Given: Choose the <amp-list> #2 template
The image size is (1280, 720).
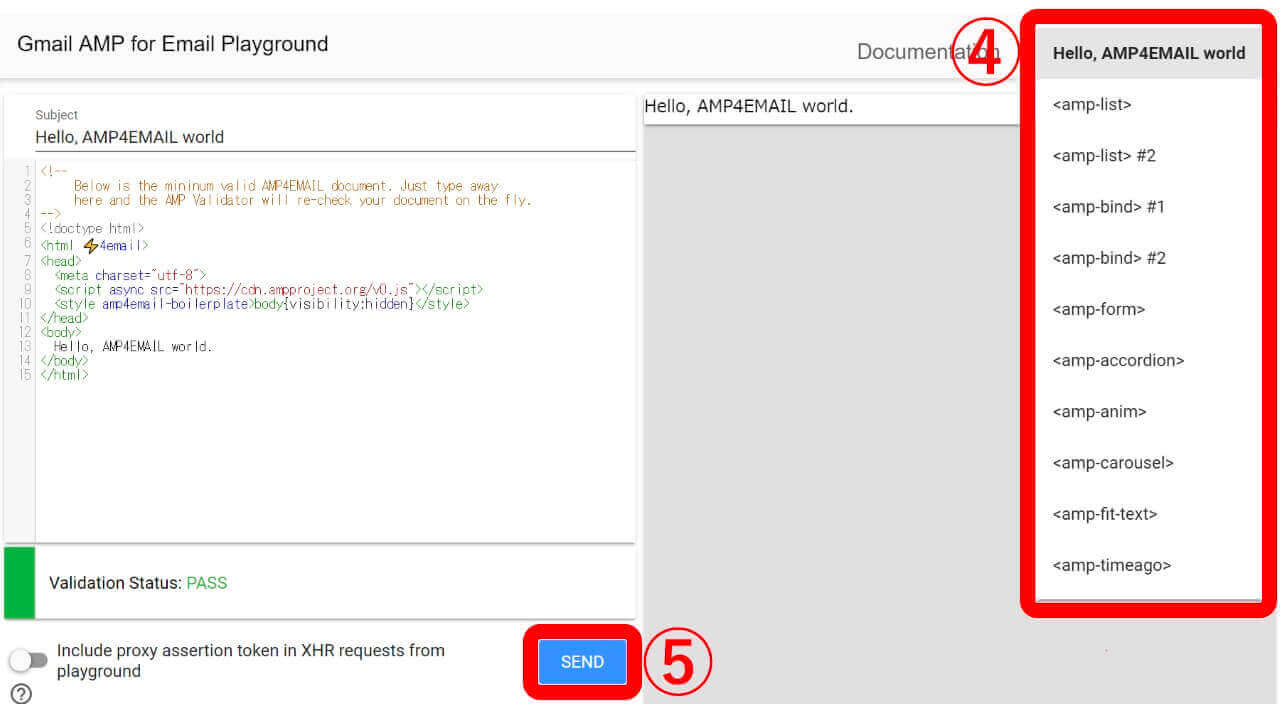Looking at the screenshot, I should point(1104,156).
